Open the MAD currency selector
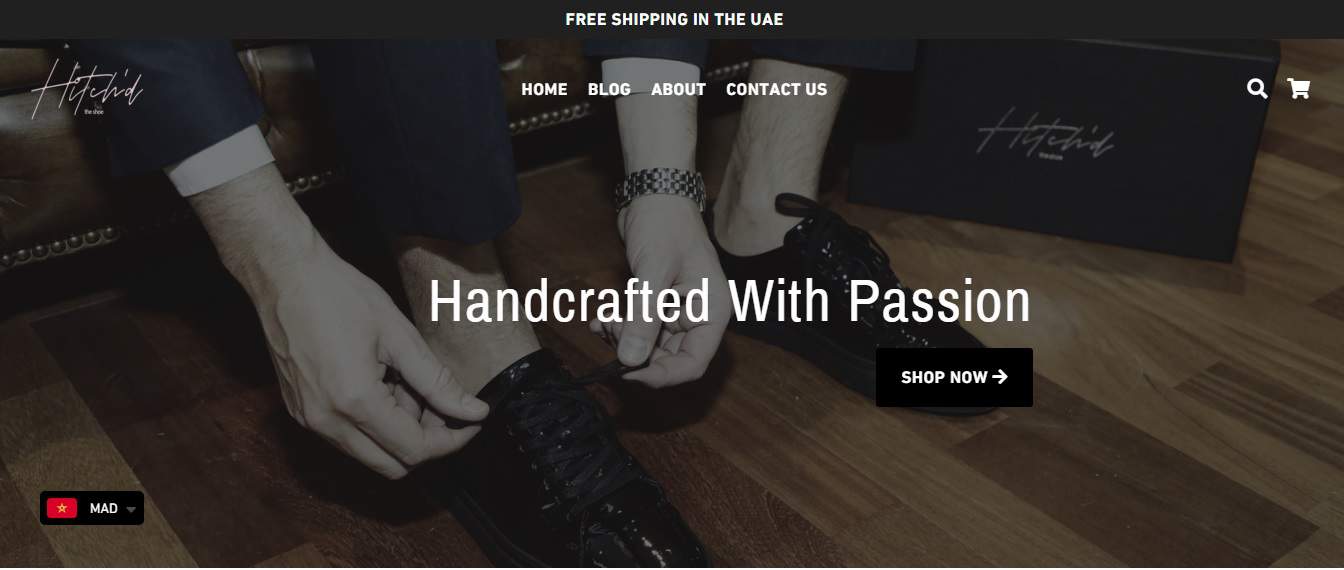This screenshot has height=570, width=1344. tap(92, 508)
